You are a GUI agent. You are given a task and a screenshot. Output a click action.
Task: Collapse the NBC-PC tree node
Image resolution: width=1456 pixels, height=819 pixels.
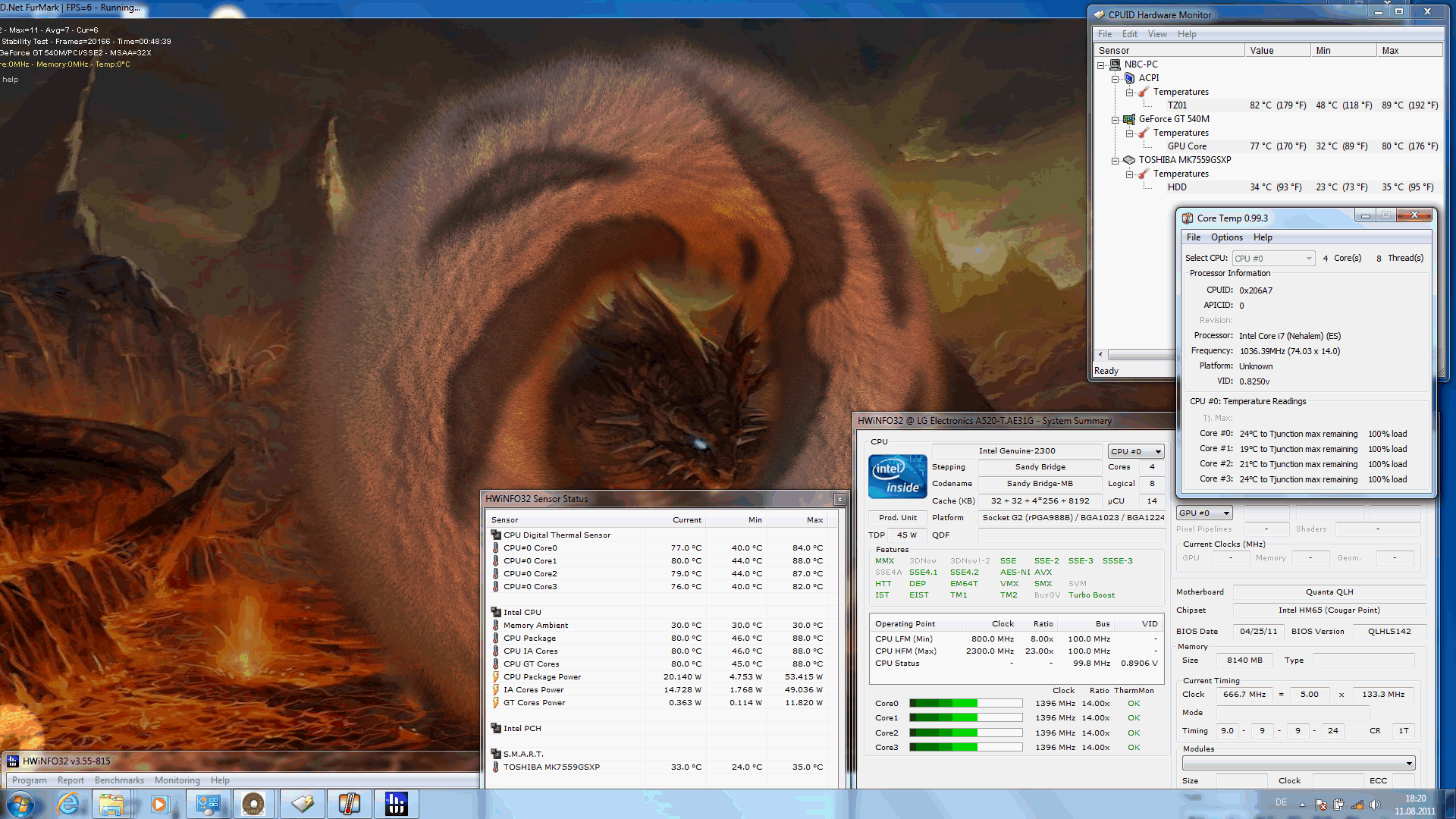pos(1101,65)
